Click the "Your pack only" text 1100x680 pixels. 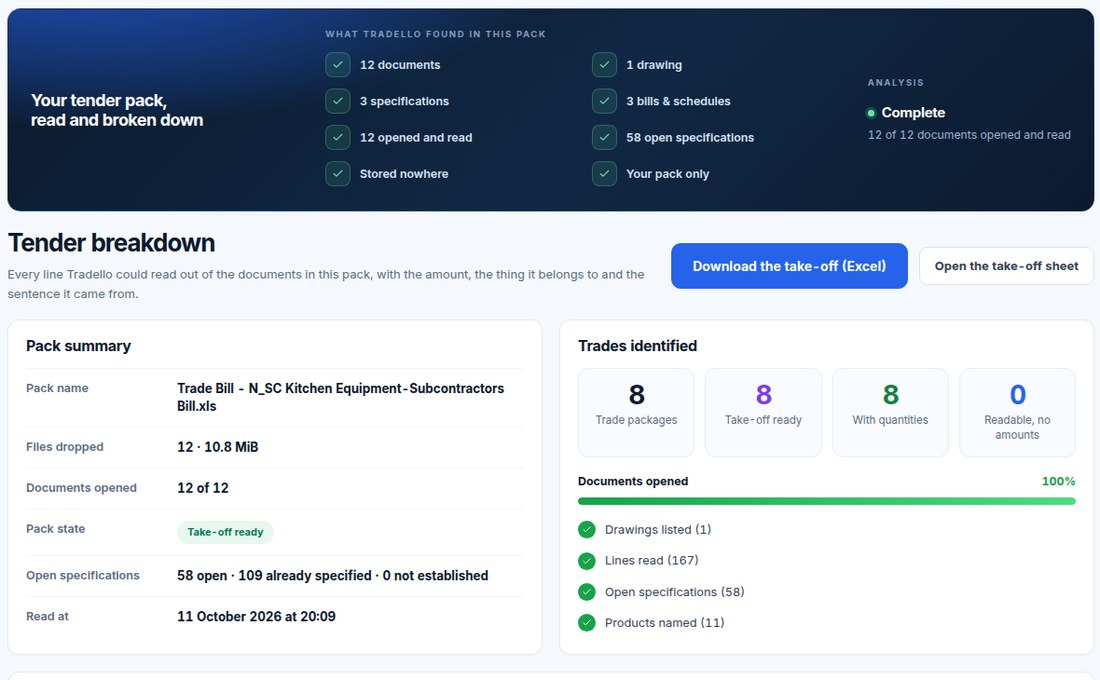pyautogui.click(x=668, y=174)
